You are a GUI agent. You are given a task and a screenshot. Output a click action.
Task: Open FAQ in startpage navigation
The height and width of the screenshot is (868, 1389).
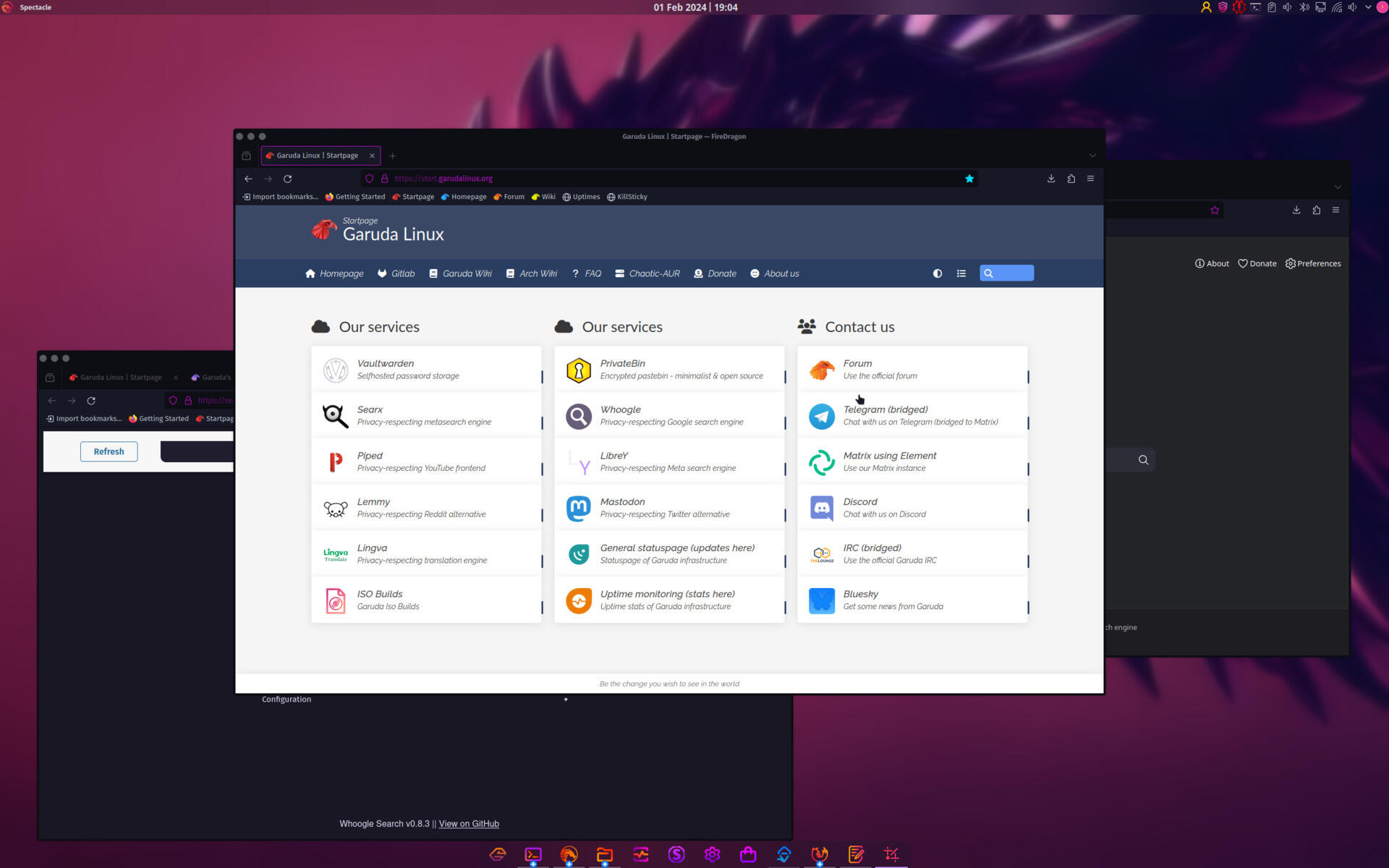(x=587, y=273)
